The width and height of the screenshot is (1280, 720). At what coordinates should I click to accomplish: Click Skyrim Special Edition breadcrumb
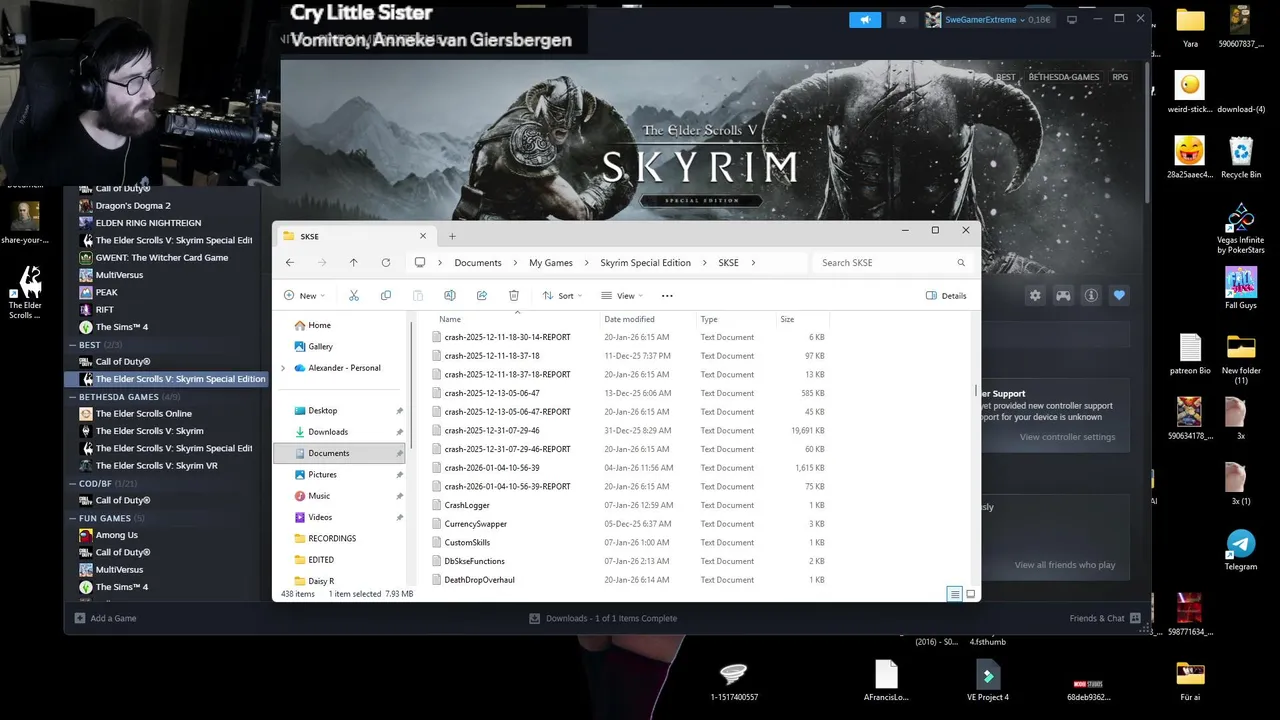tap(645, 263)
